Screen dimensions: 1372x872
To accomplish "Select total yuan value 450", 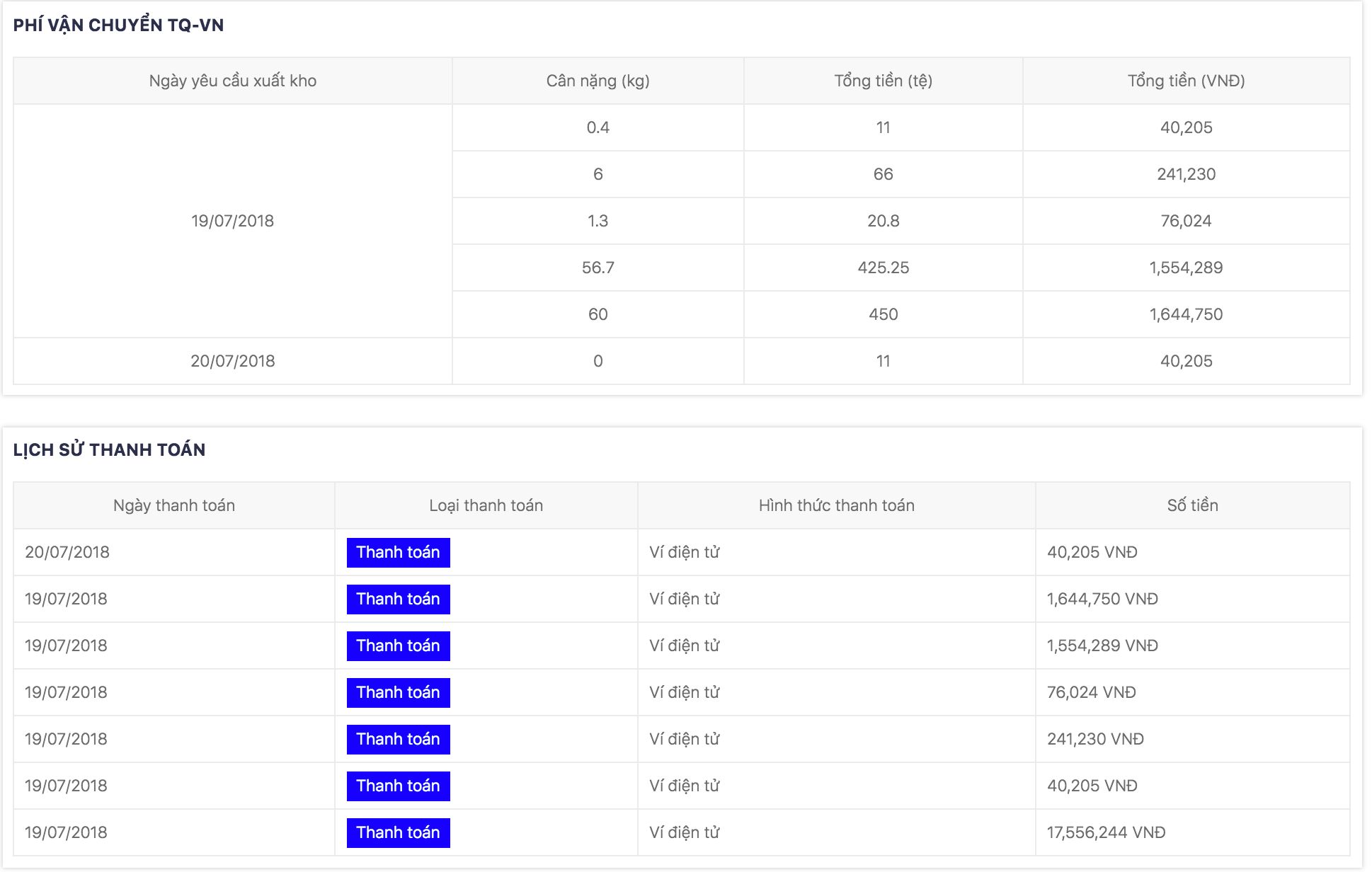I will click(x=884, y=314).
